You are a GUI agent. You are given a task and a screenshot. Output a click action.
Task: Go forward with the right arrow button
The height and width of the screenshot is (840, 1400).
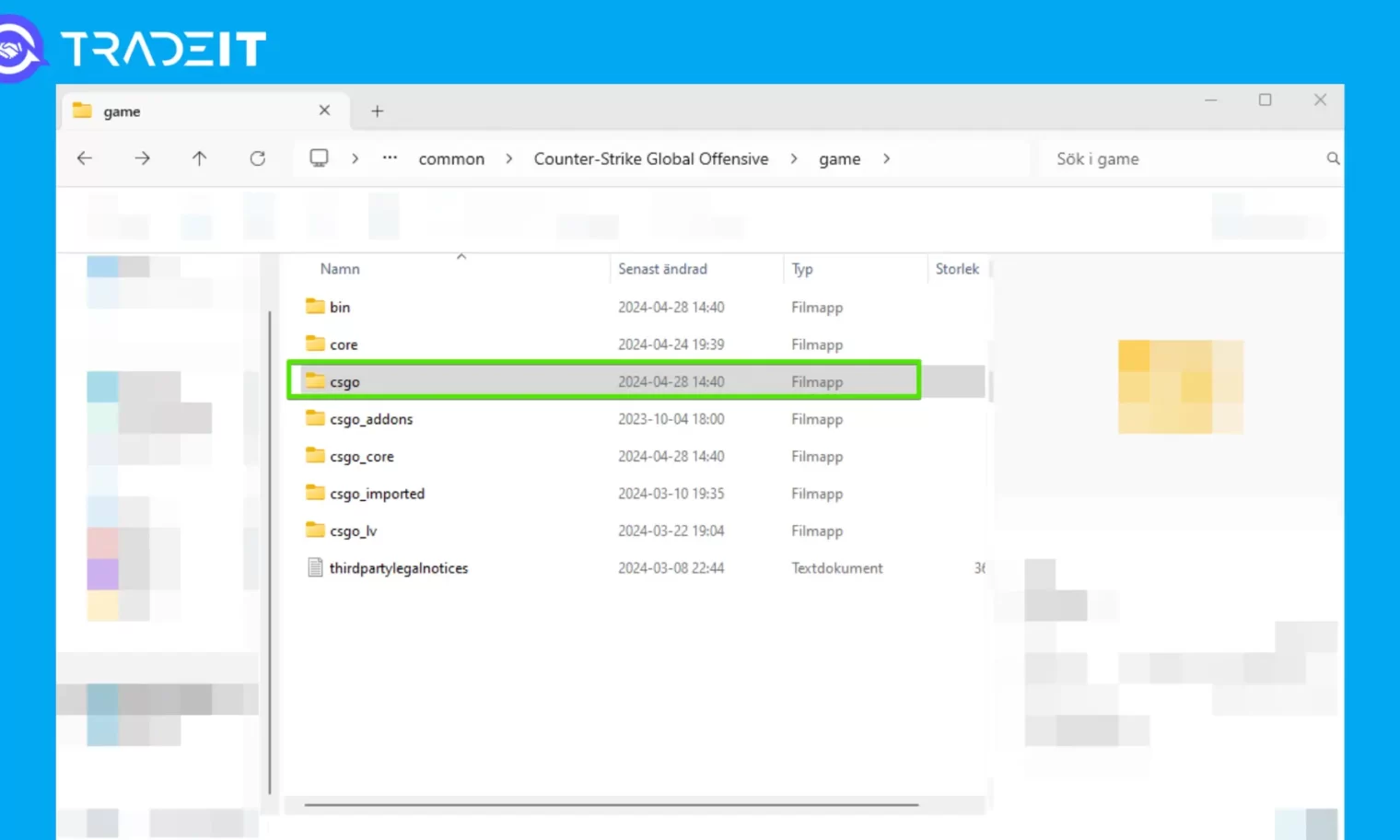142,158
